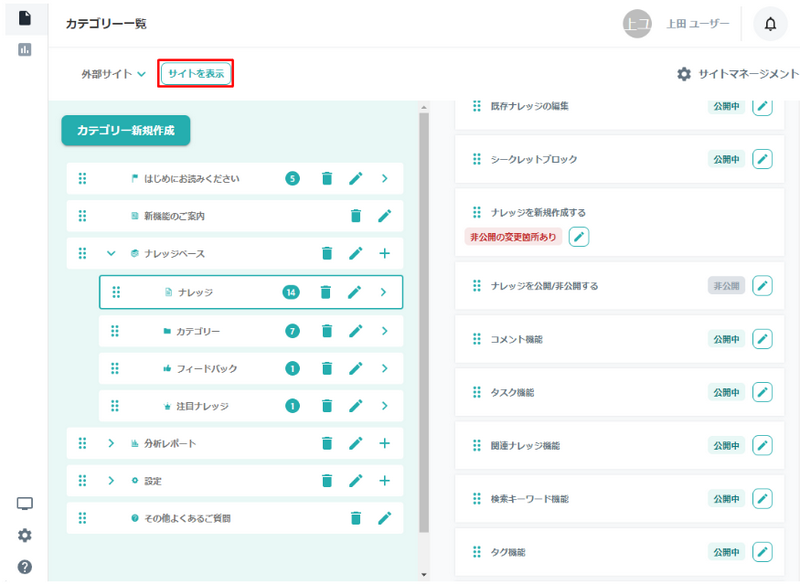
Task: Open the 注目ナレッジ subcategory arrow
Action: pyautogui.click(x=385, y=406)
